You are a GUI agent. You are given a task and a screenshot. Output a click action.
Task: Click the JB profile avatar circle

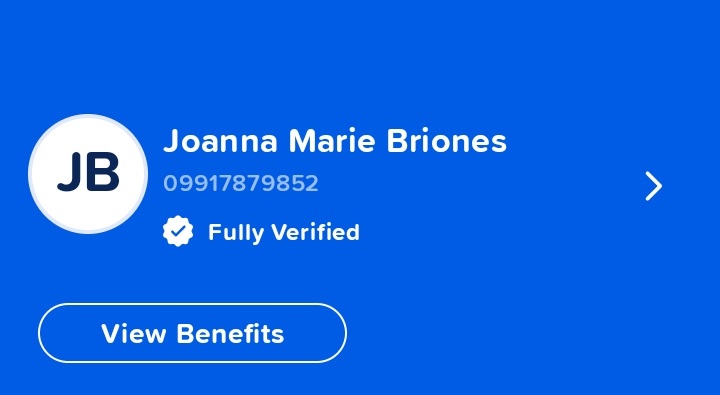(x=88, y=174)
